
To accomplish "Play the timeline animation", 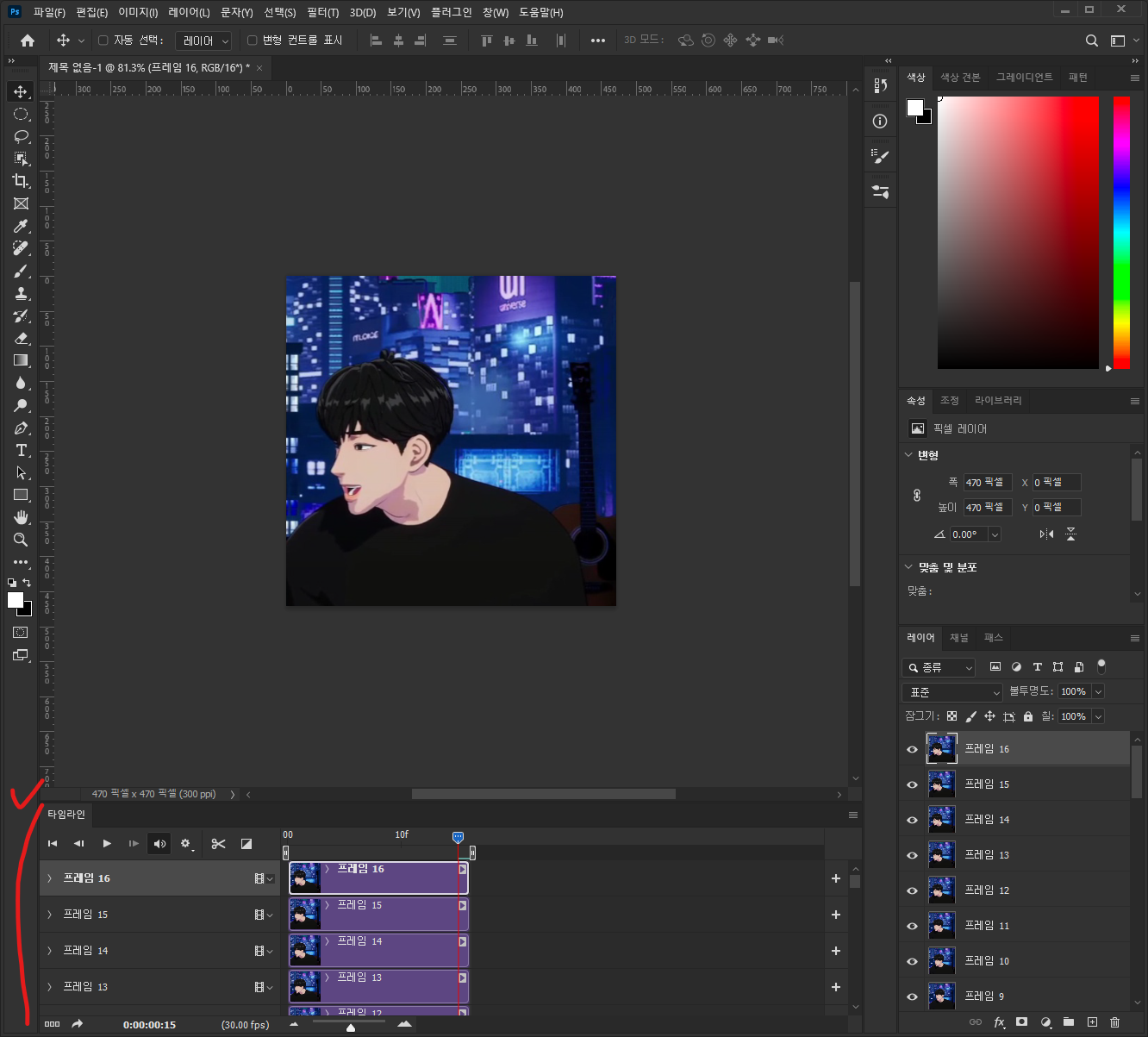I will click(x=107, y=844).
